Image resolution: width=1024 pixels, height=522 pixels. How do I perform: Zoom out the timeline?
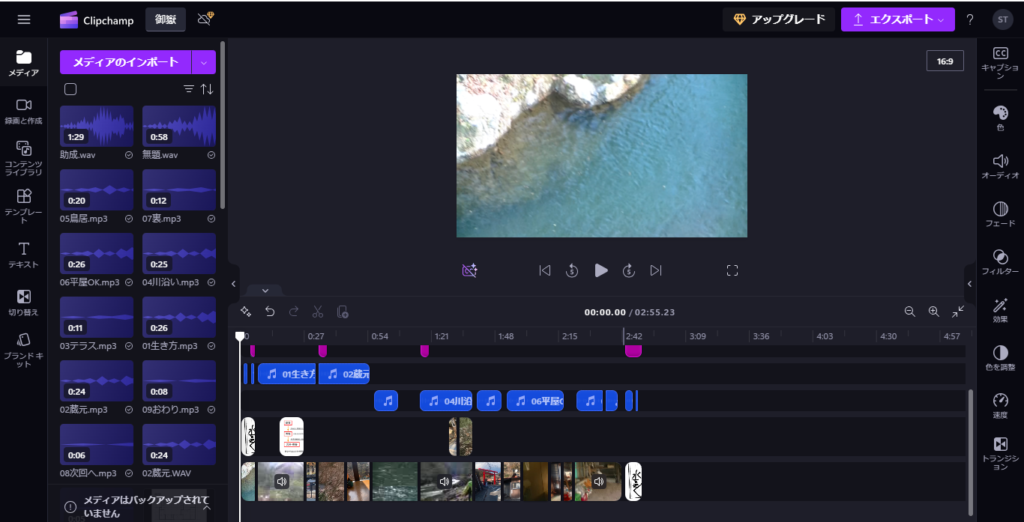click(x=910, y=312)
